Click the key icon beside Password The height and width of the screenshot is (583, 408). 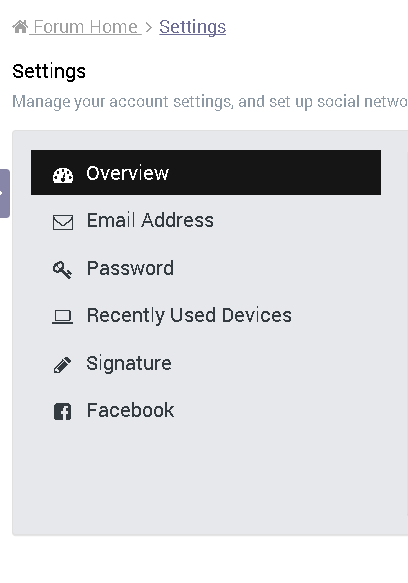click(62, 270)
